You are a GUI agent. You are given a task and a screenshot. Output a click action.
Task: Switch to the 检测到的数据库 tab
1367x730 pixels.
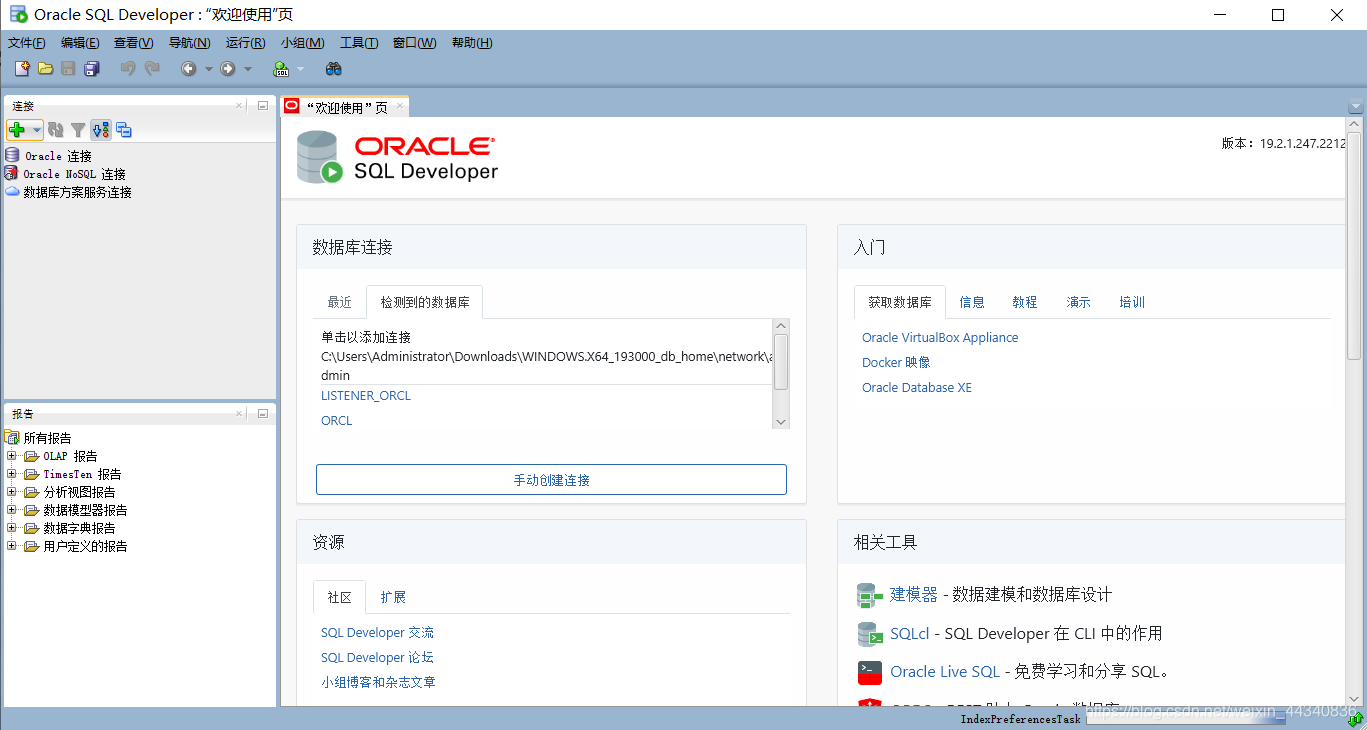(x=424, y=301)
